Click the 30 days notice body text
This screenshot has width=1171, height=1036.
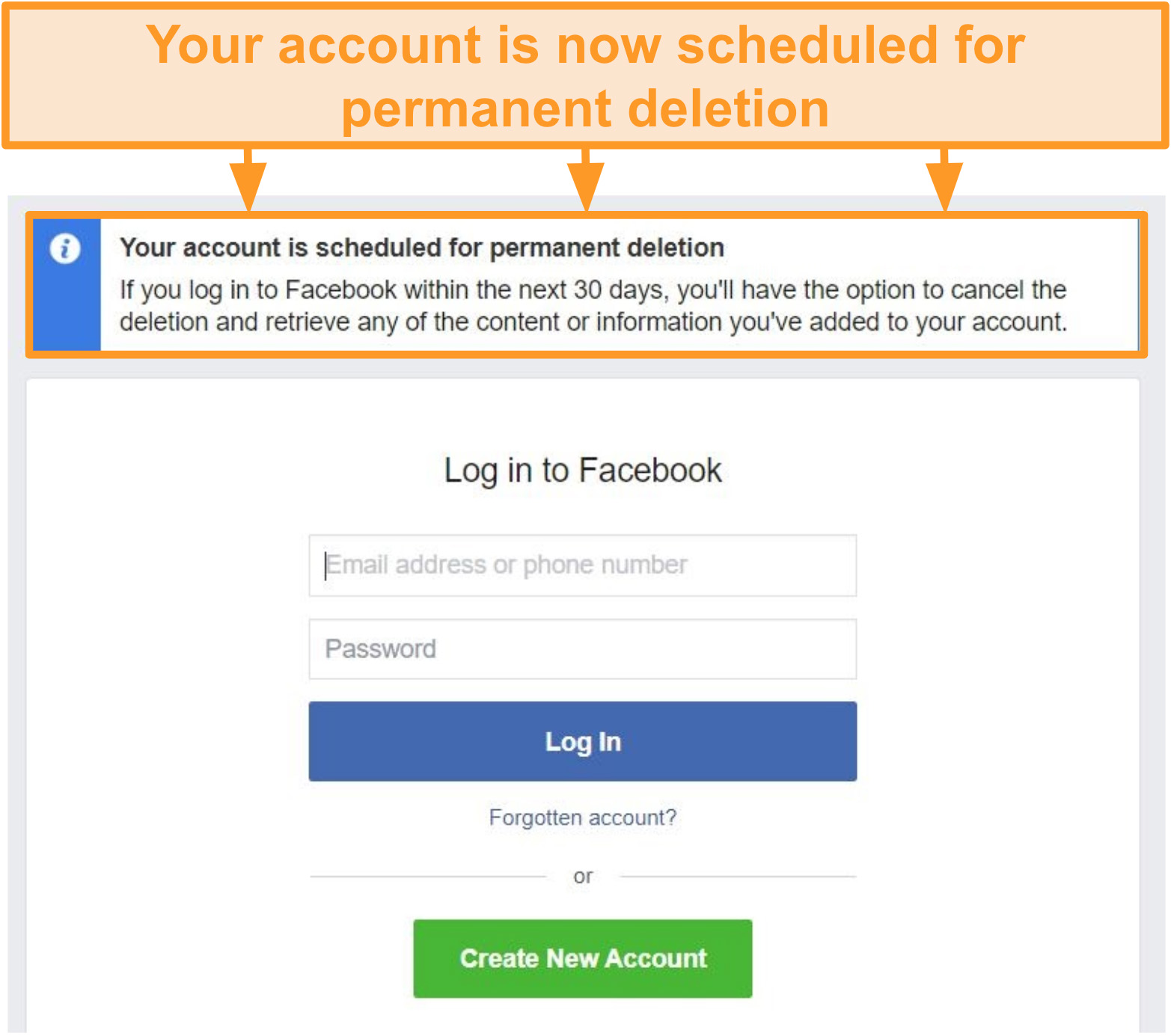593,306
